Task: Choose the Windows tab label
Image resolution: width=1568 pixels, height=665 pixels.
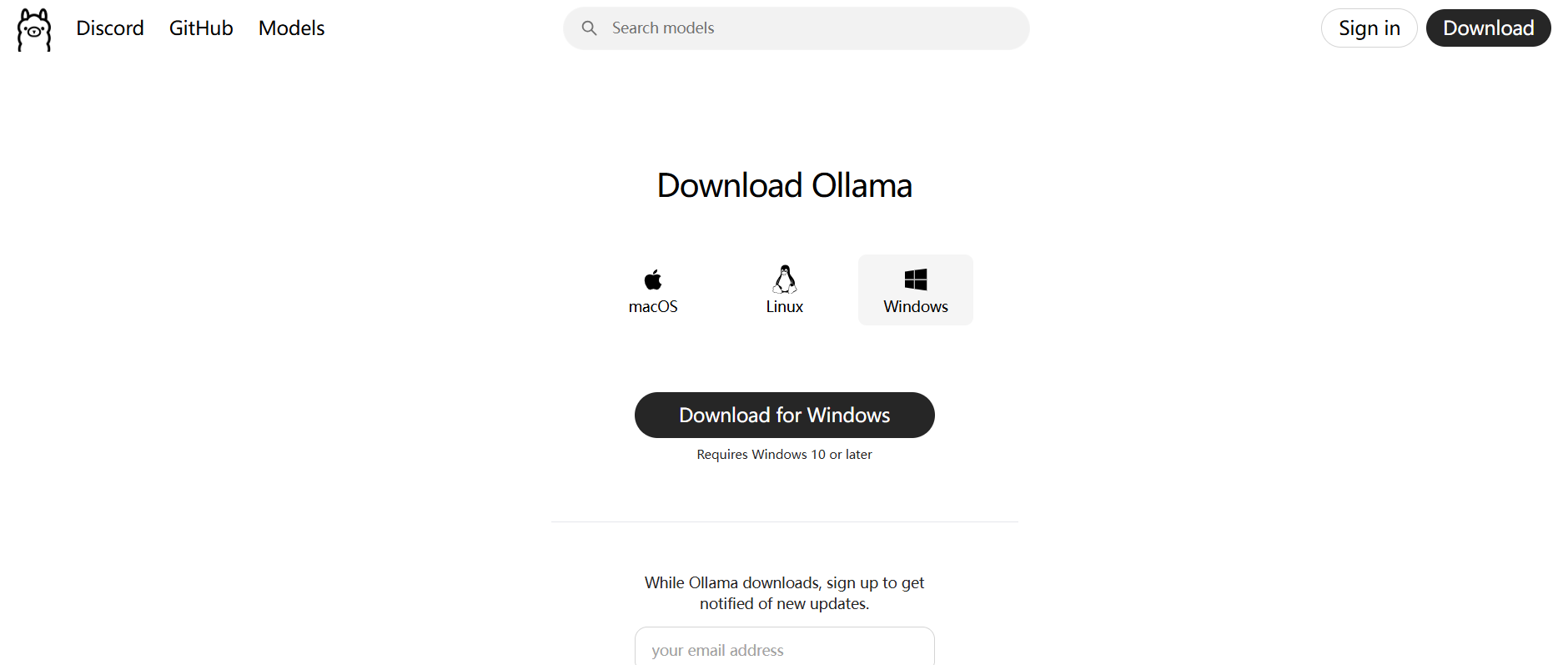Action: pyautogui.click(x=916, y=306)
